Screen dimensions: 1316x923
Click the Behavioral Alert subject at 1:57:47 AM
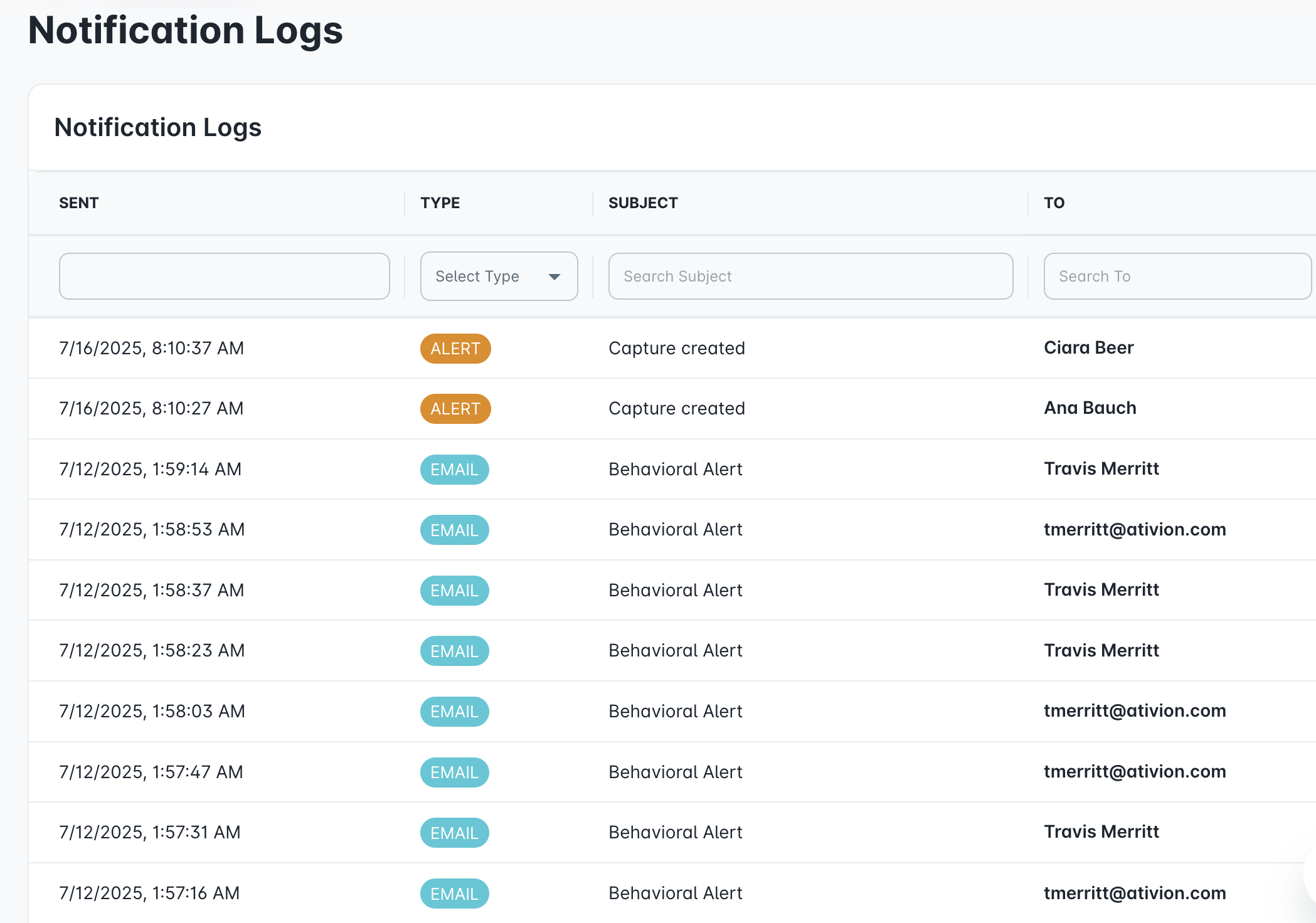click(x=675, y=772)
